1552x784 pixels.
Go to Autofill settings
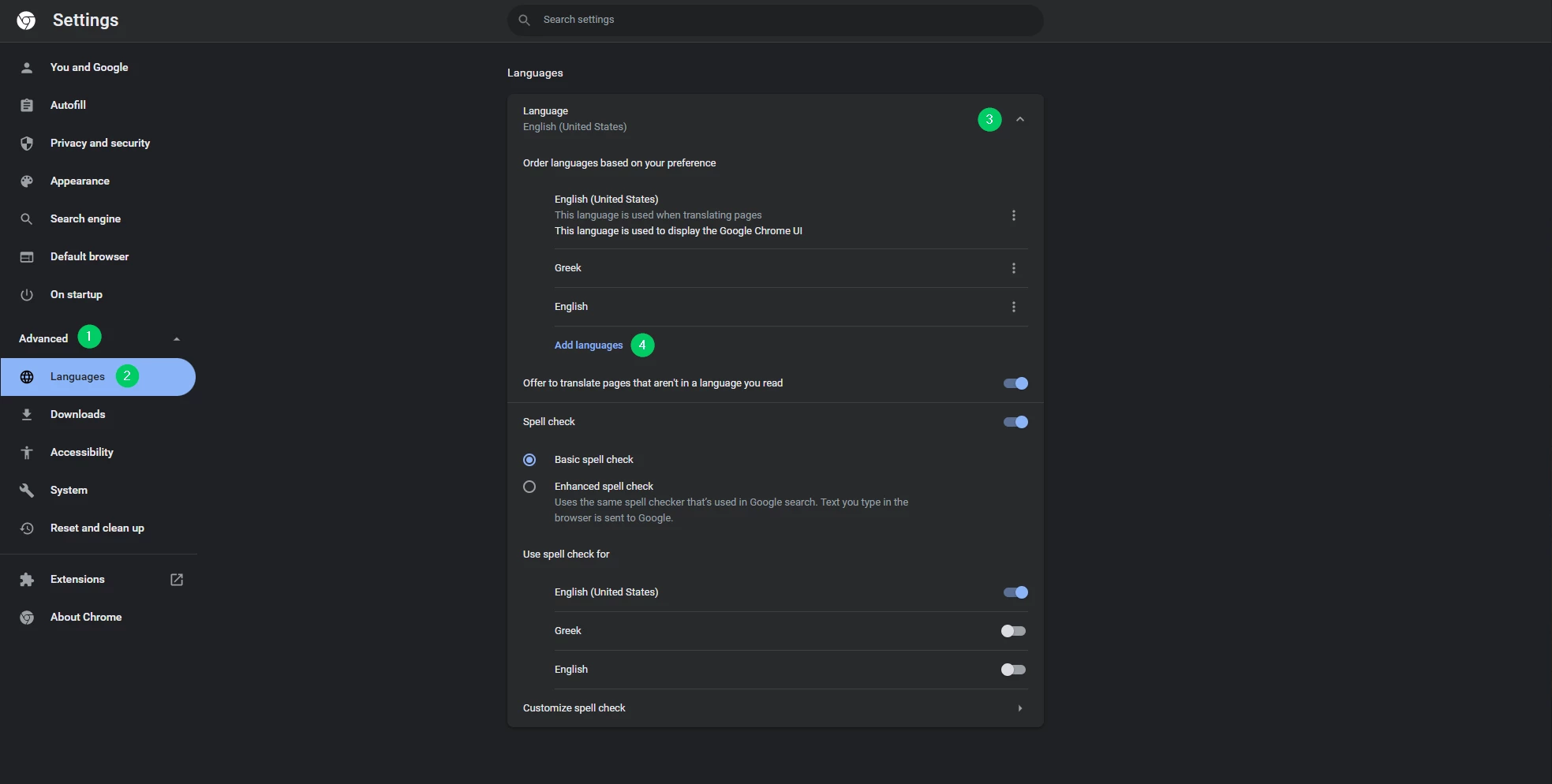pos(99,106)
